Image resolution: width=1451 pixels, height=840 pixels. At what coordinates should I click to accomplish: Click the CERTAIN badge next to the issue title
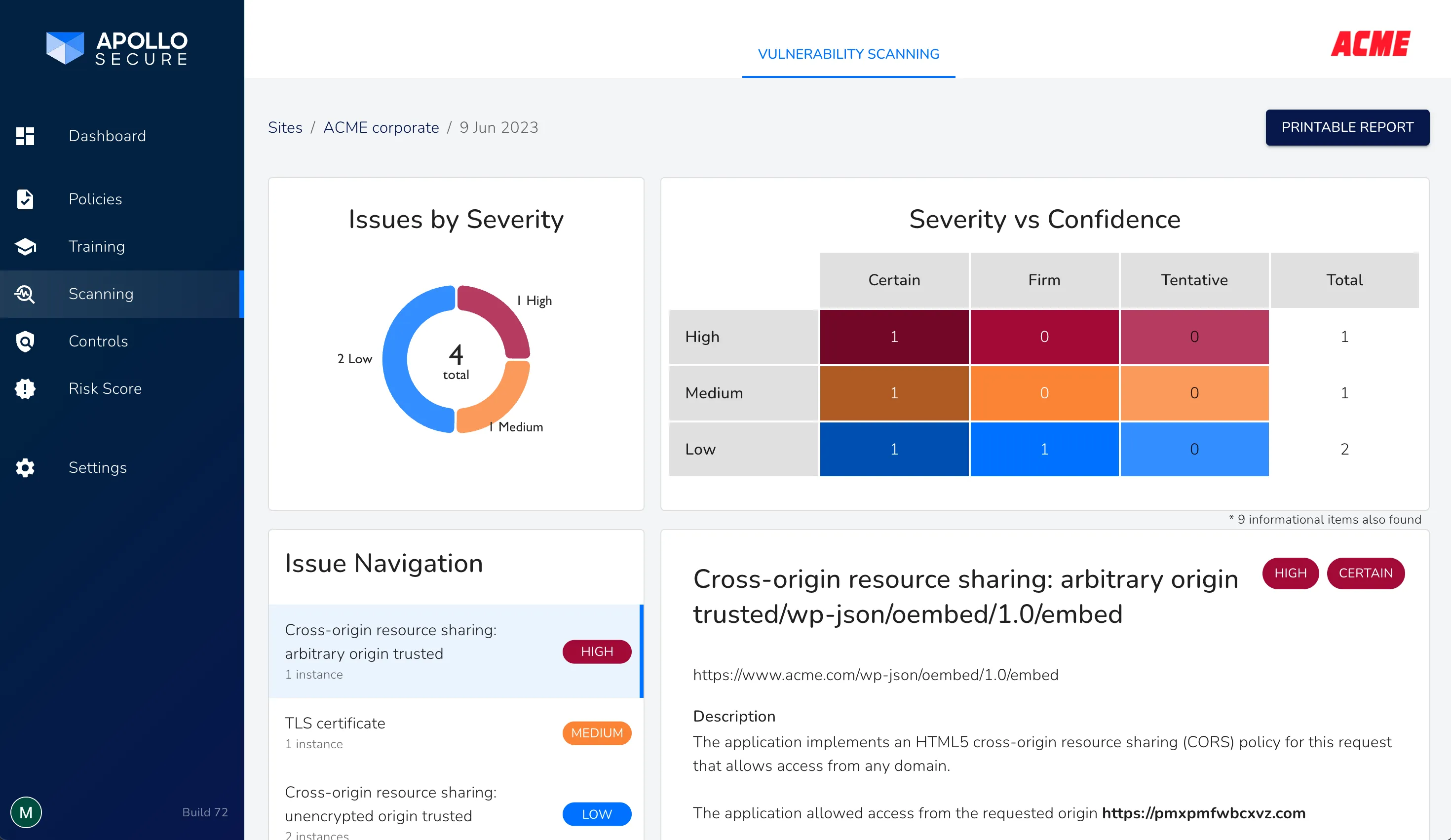pyautogui.click(x=1365, y=573)
